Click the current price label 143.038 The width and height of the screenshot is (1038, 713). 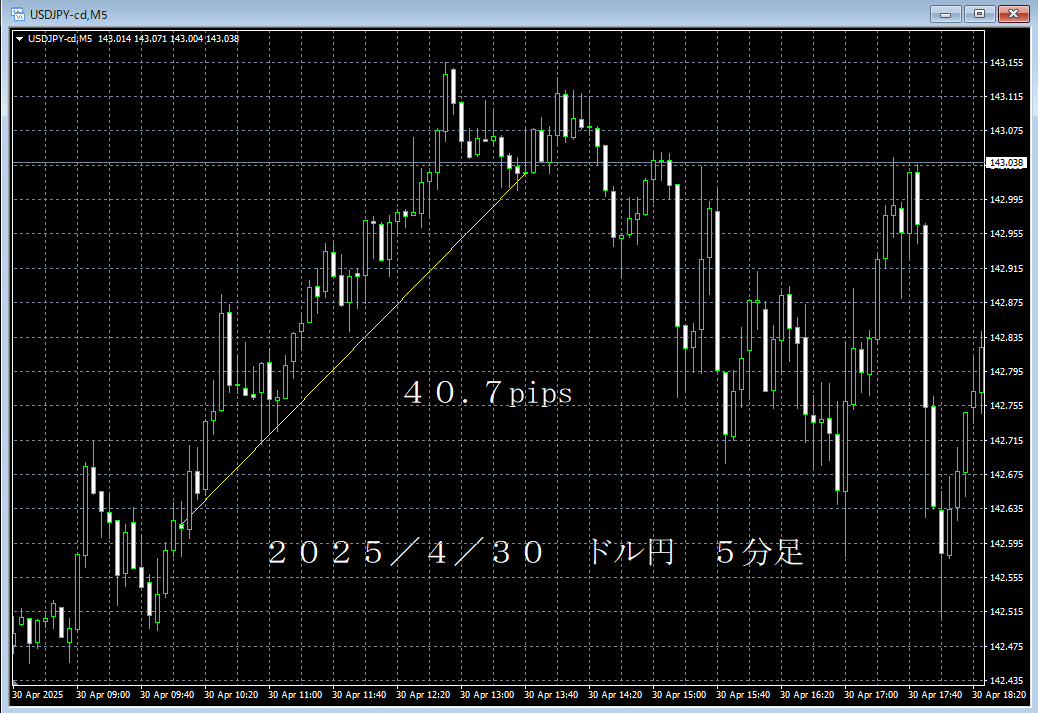click(1006, 162)
